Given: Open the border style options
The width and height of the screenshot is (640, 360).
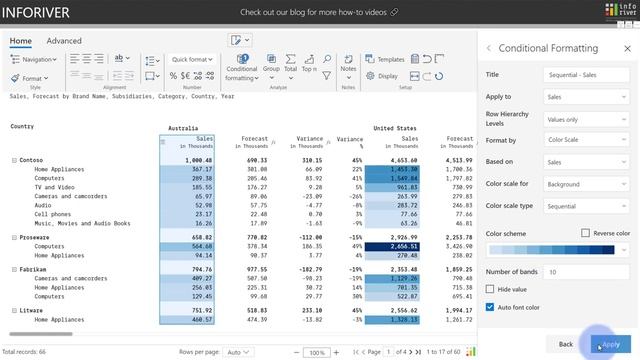Looking at the screenshot, I should [152, 76].
